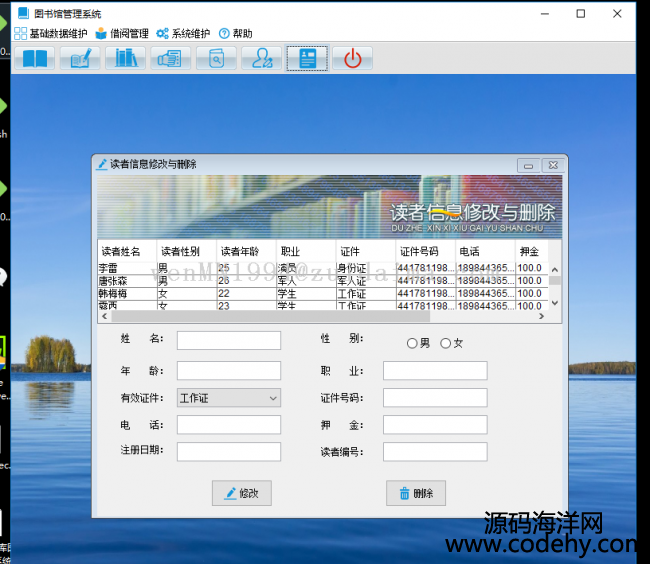The image size is (650, 564).
Task: Select the 女 radio button
Action: click(x=446, y=344)
